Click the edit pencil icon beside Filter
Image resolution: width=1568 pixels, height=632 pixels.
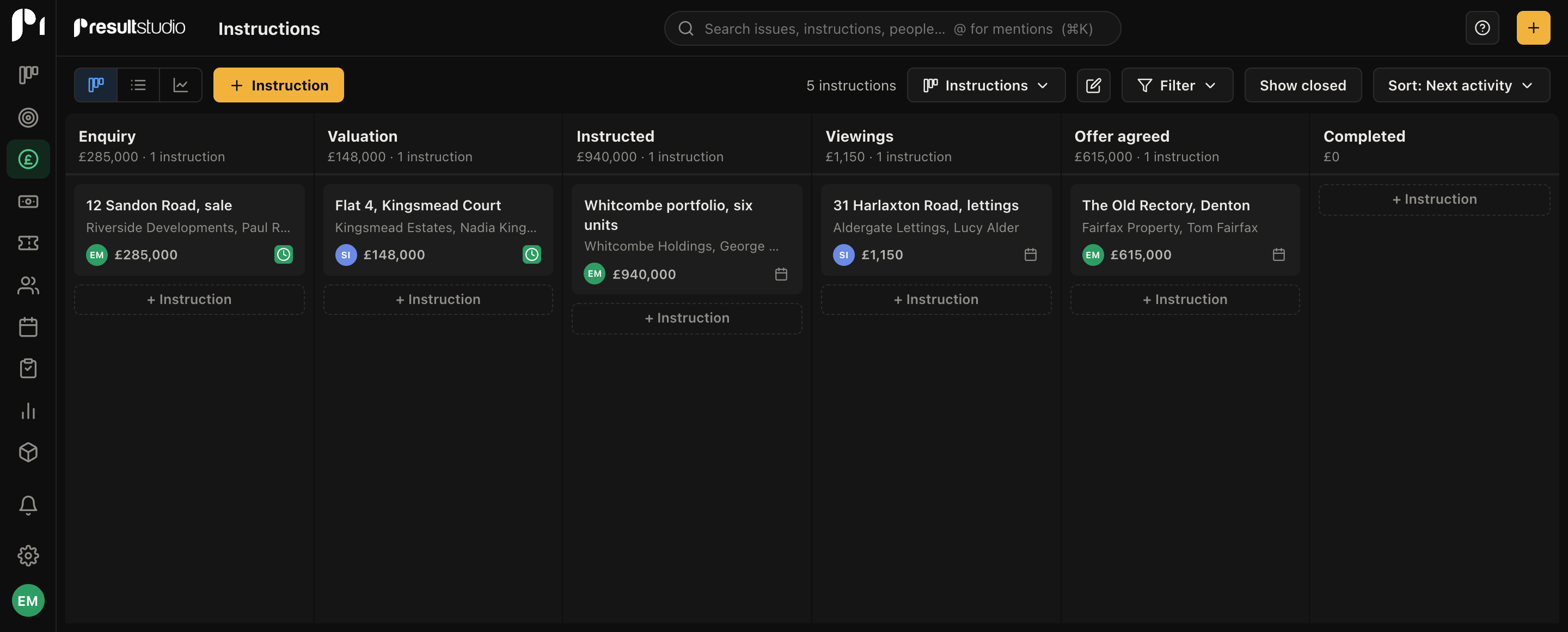coord(1093,85)
